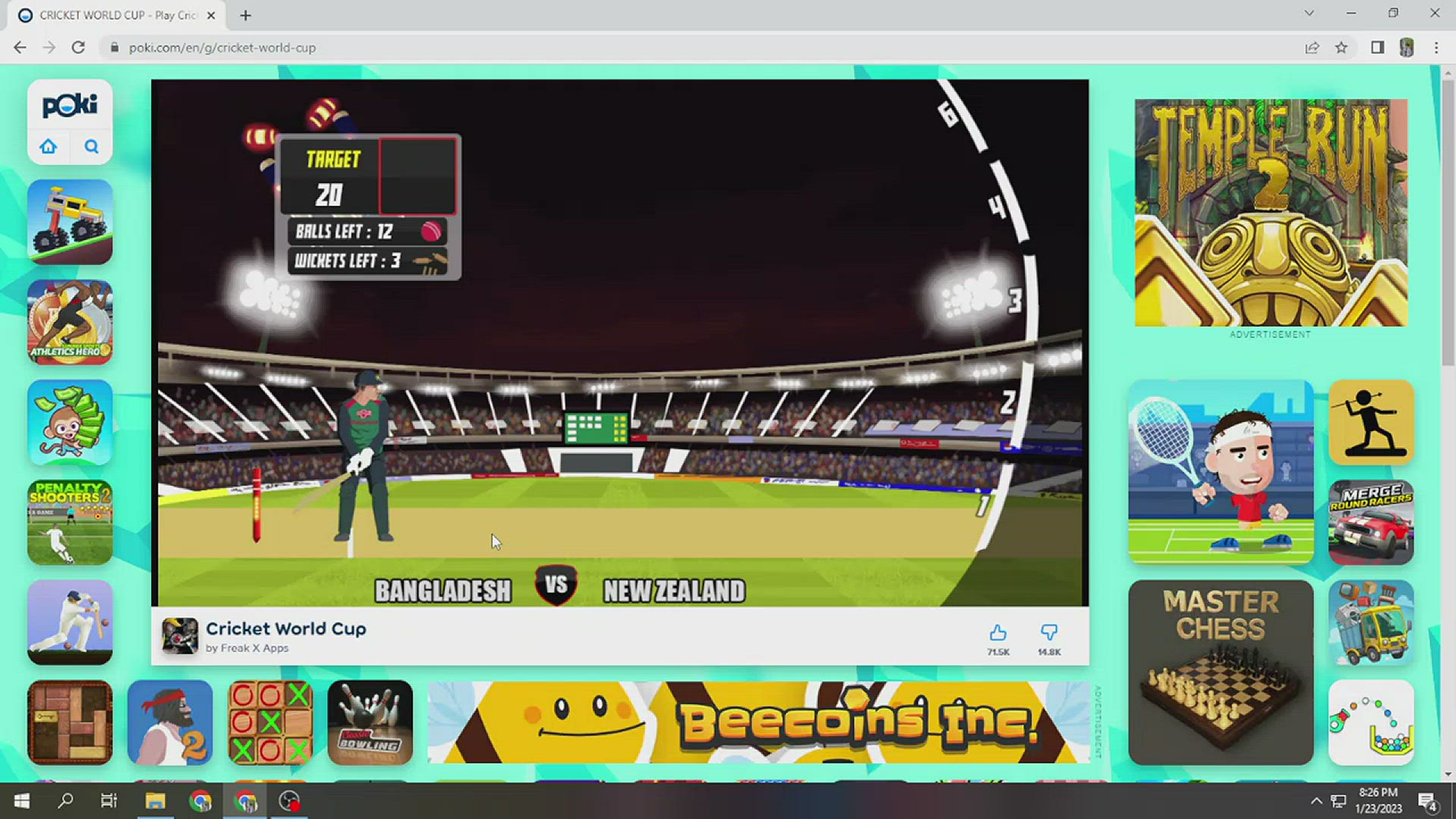Open the Master Chess game thumbnail
This screenshot has width=1456, height=819.
(1221, 672)
